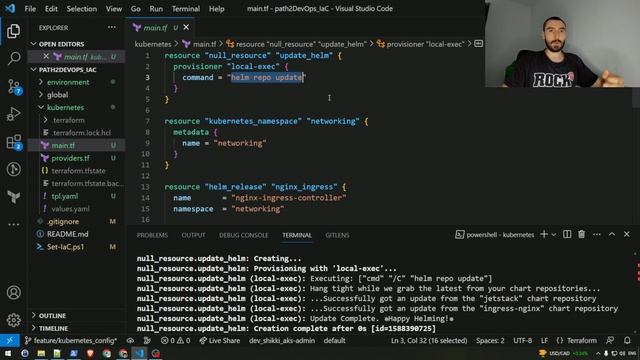Open the Terraform view in activity bar
This screenshot has height=360, width=640.
pos(13,197)
